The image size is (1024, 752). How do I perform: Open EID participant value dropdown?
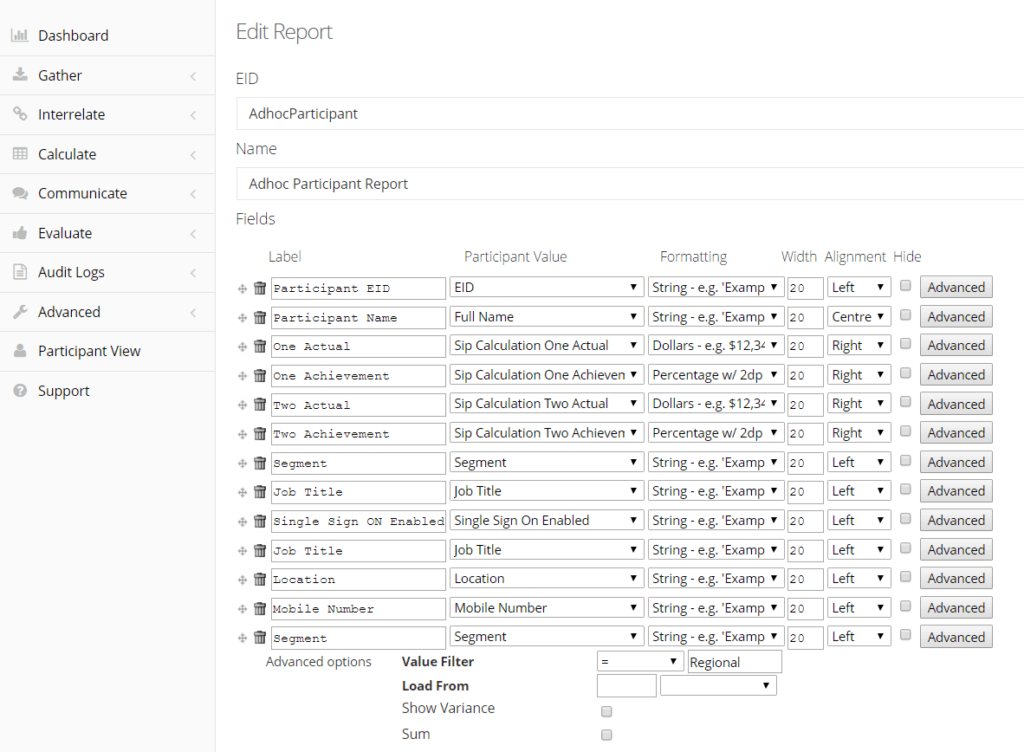tap(545, 287)
